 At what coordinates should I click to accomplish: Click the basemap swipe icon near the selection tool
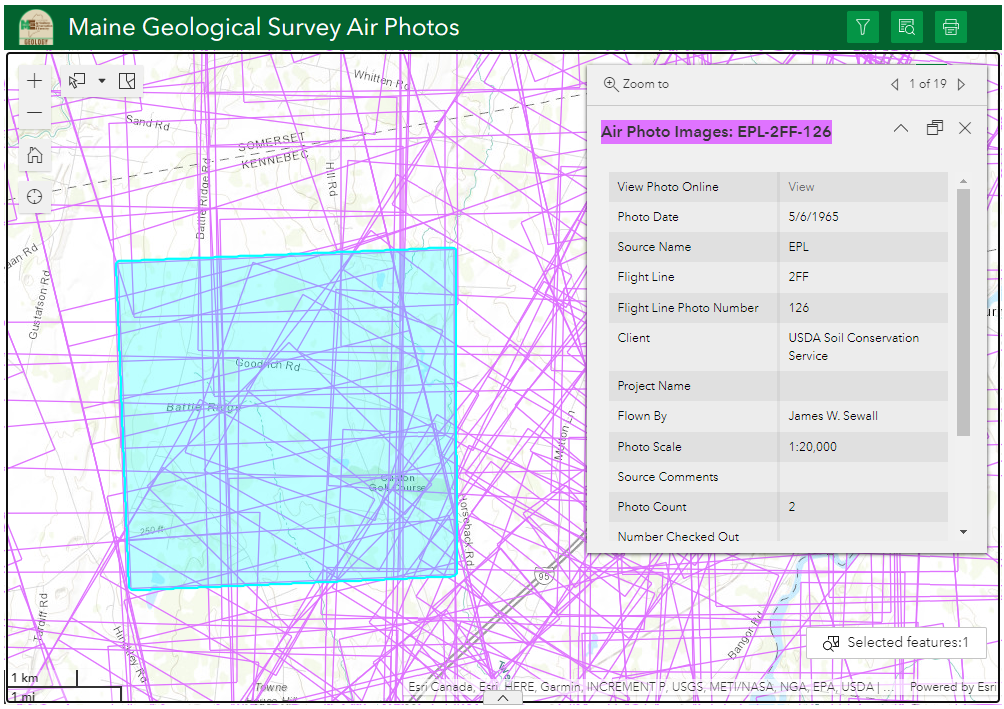(x=127, y=80)
